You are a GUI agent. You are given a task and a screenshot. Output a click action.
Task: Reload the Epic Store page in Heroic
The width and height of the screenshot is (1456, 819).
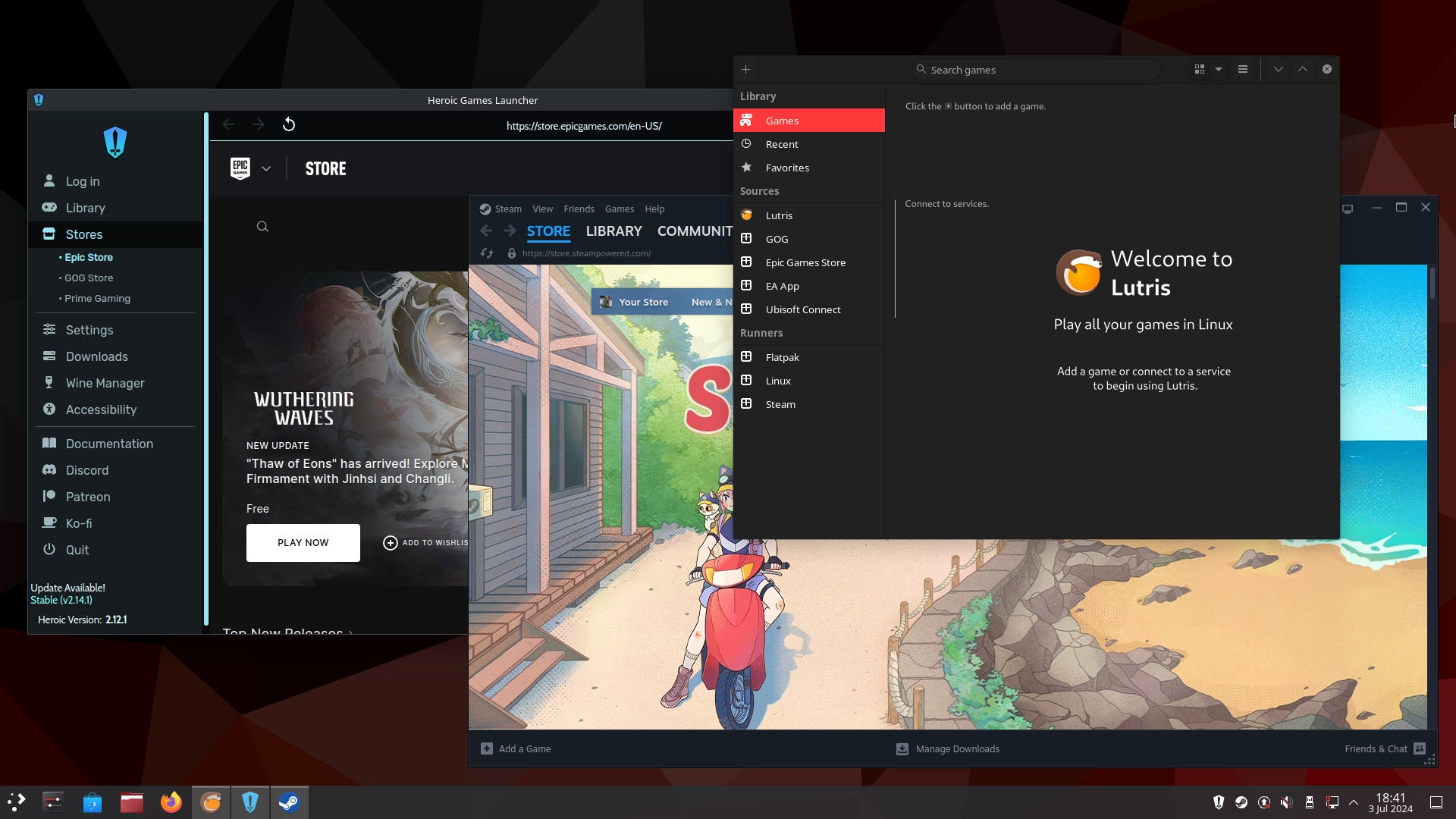(x=289, y=124)
